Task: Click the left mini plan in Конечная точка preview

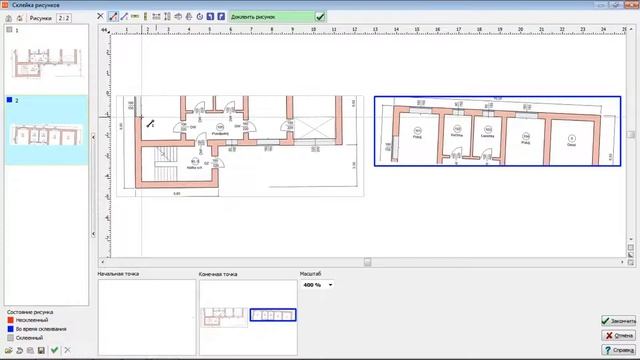Action: click(x=225, y=317)
